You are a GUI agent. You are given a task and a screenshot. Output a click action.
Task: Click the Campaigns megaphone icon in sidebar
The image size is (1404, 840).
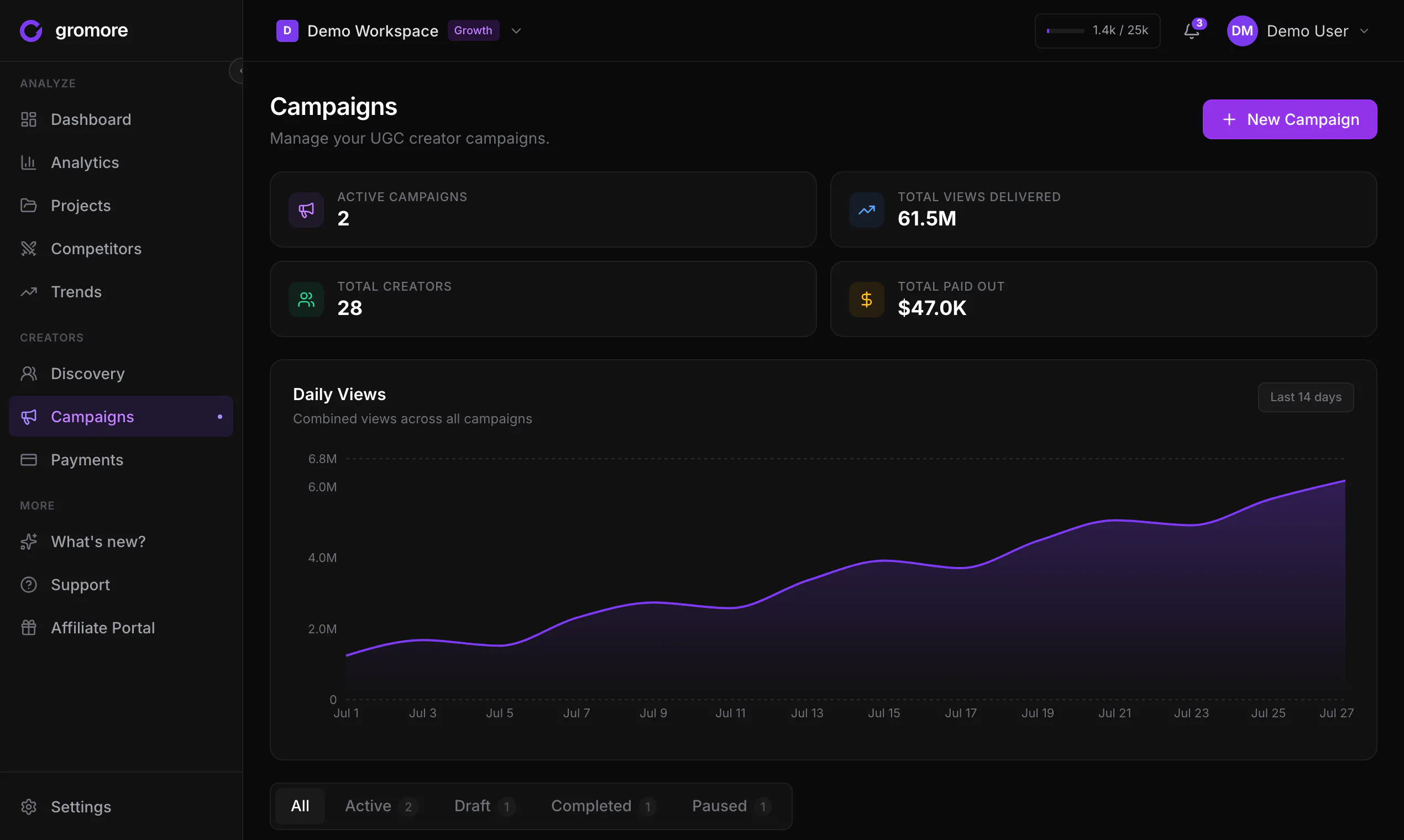coord(28,417)
